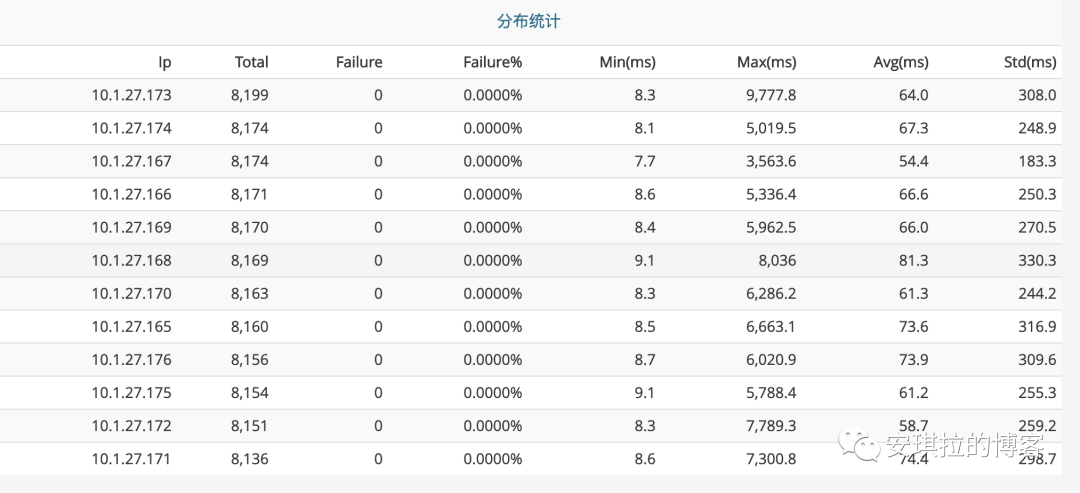The height and width of the screenshot is (493, 1080).
Task: Click the Avg(ms) column header
Action: [x=900, y=62]
